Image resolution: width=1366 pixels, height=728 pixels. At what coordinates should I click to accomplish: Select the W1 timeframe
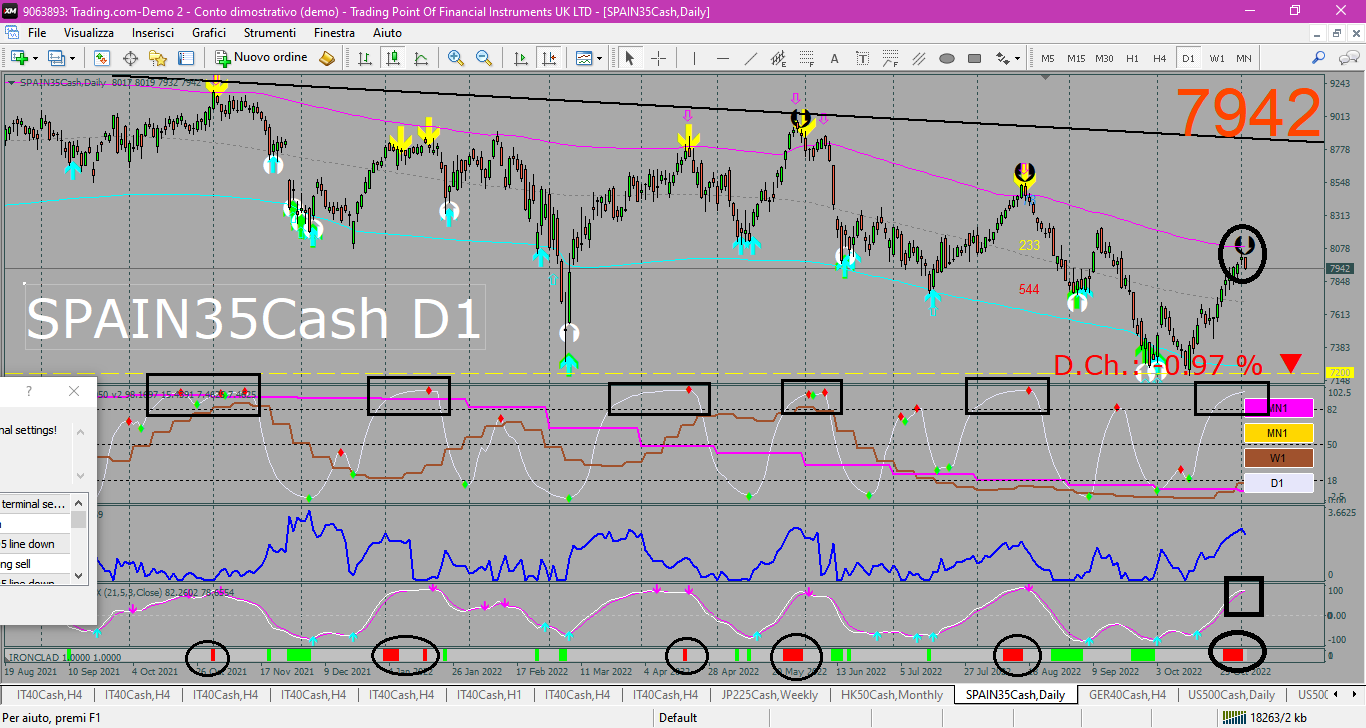point(1217,58)
